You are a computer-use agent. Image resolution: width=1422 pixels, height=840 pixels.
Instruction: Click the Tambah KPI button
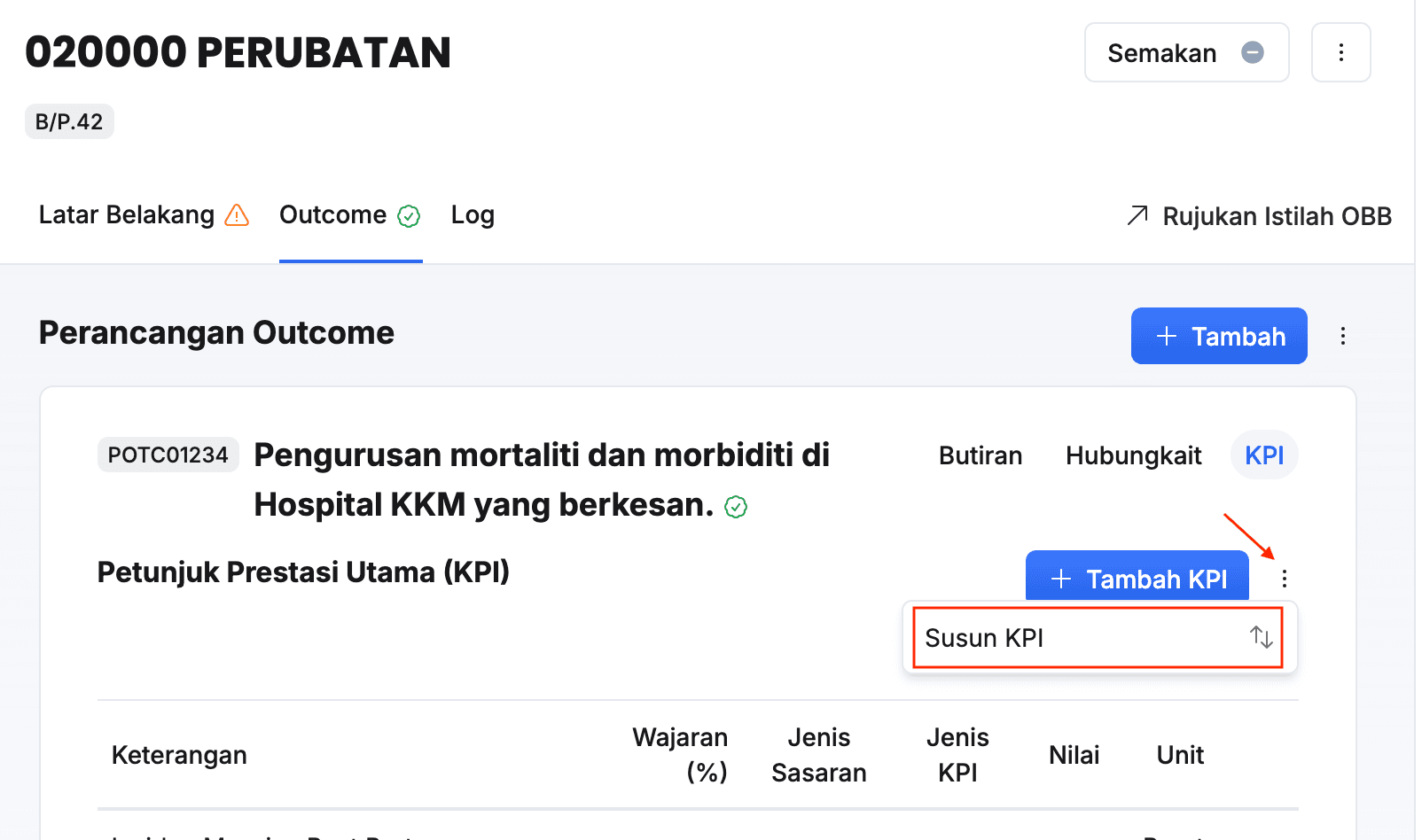(x=1137, y=579)
